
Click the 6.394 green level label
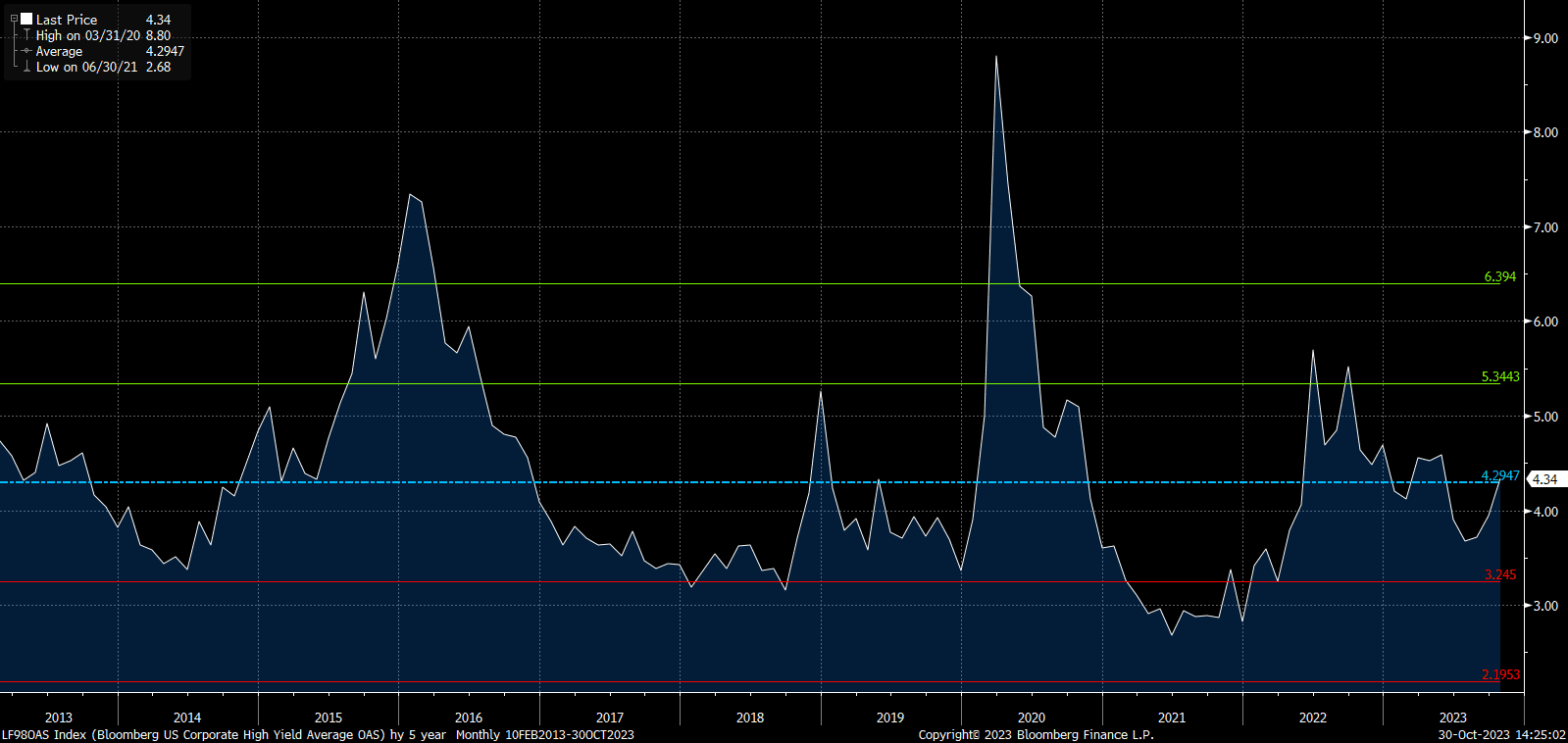(1499, 276)
